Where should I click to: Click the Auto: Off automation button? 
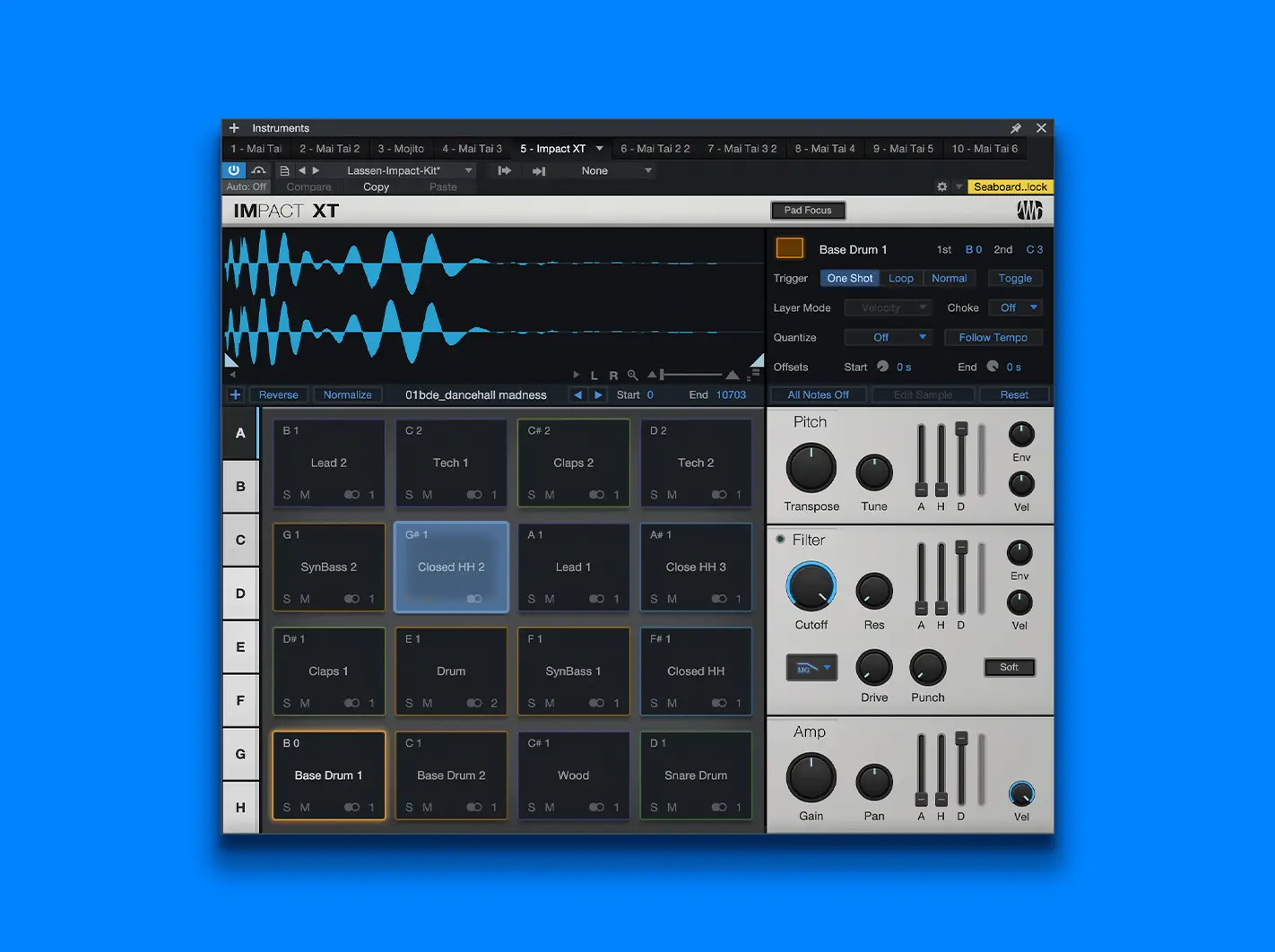(247, 186)
